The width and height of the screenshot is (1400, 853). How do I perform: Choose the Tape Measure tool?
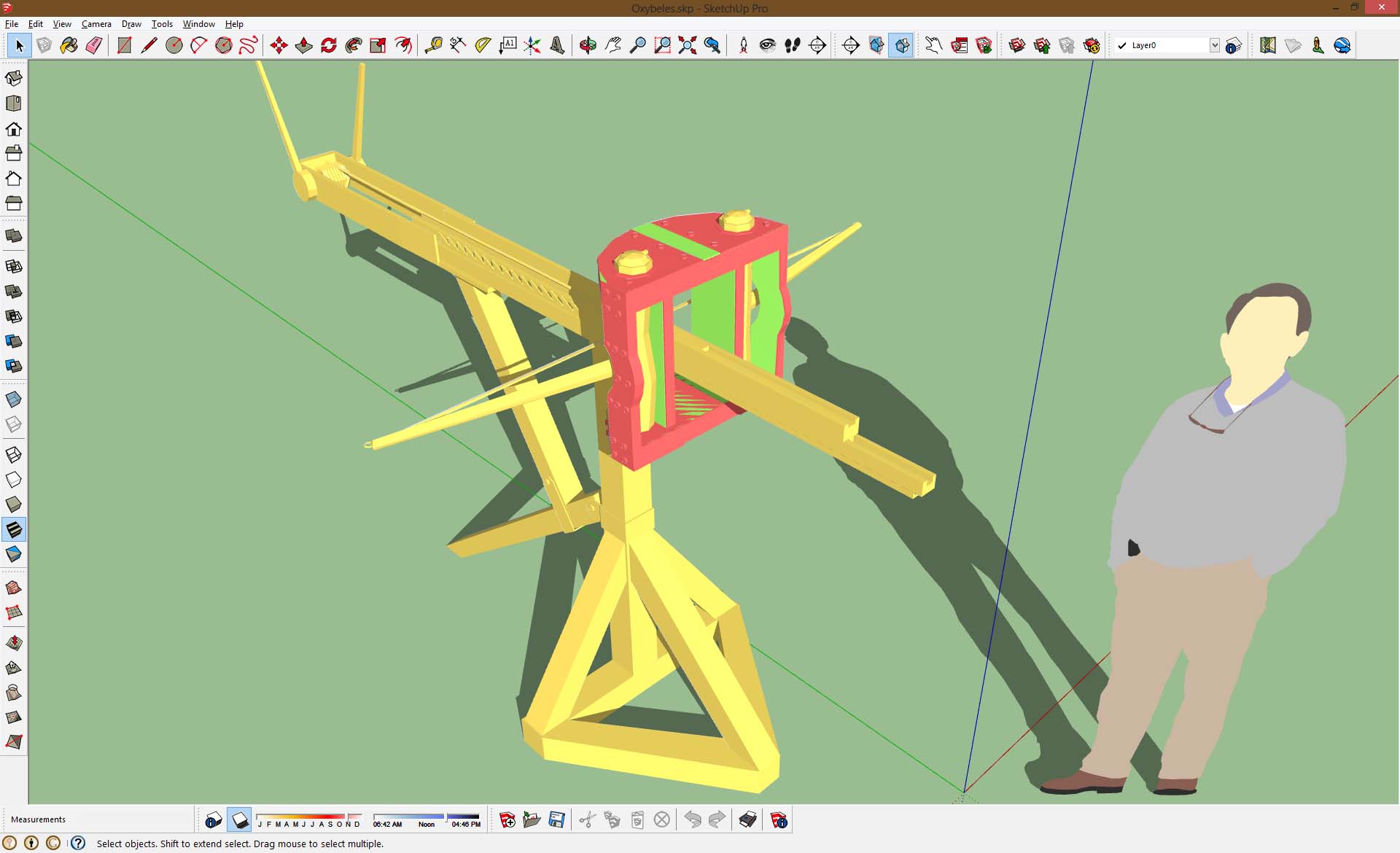pyautogui.click(x=433, y=45)
